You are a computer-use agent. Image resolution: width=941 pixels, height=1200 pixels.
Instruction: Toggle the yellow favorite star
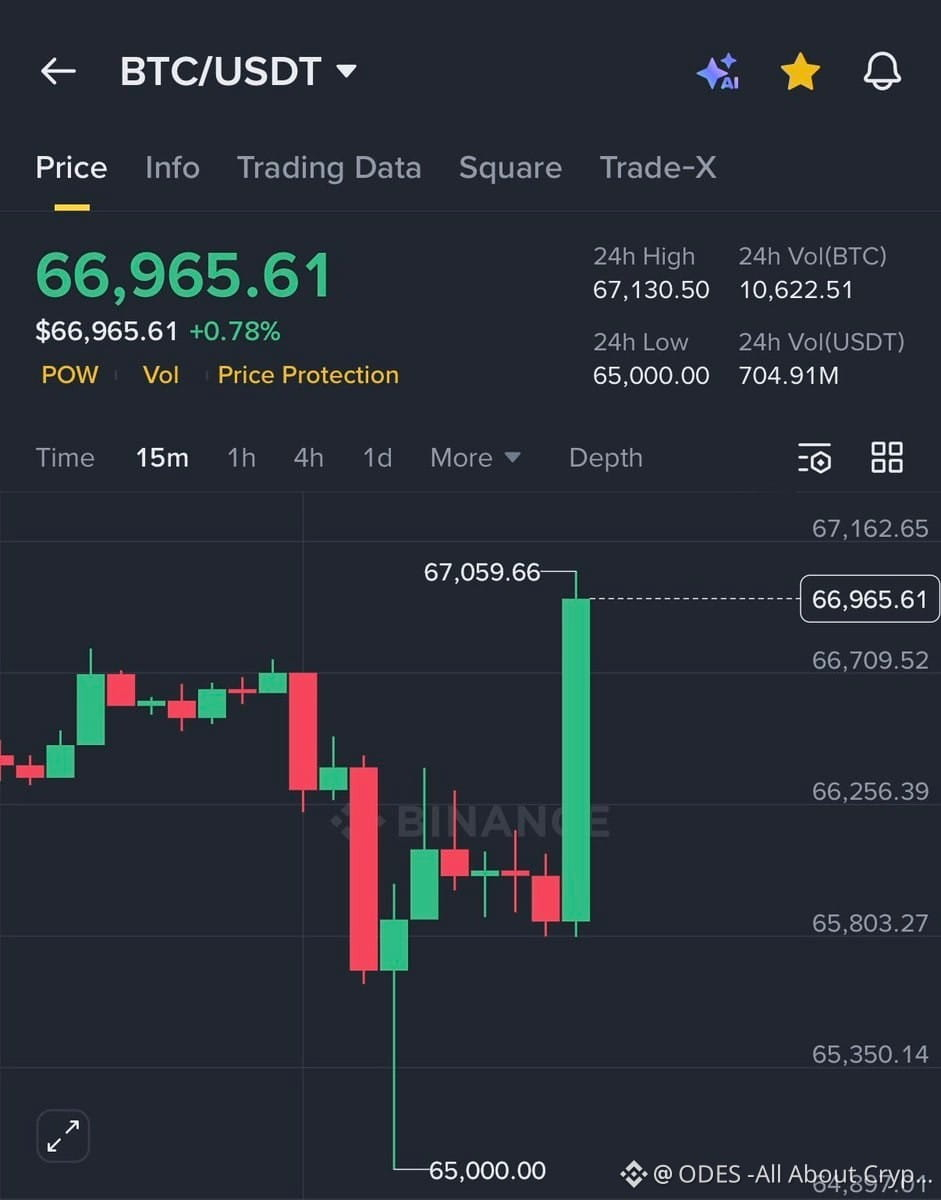click(800, 72)
